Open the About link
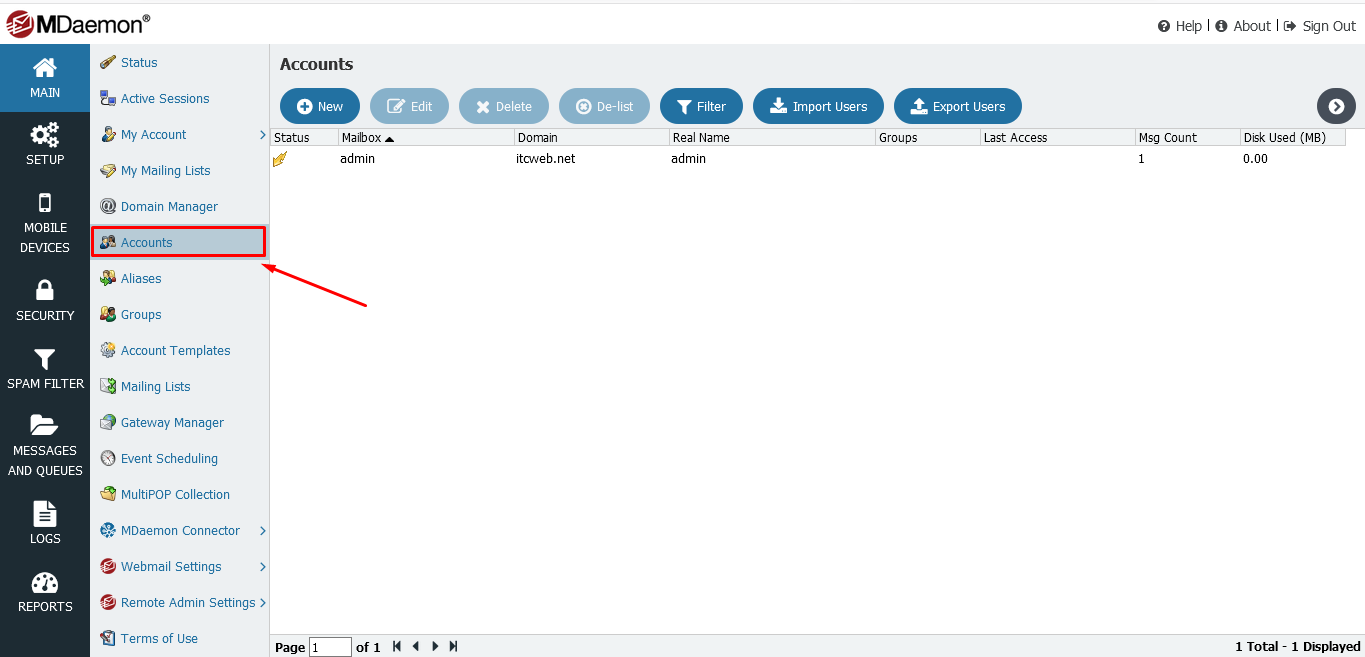The width and height of the screenshot is (1365, 657). point(1243,26)
